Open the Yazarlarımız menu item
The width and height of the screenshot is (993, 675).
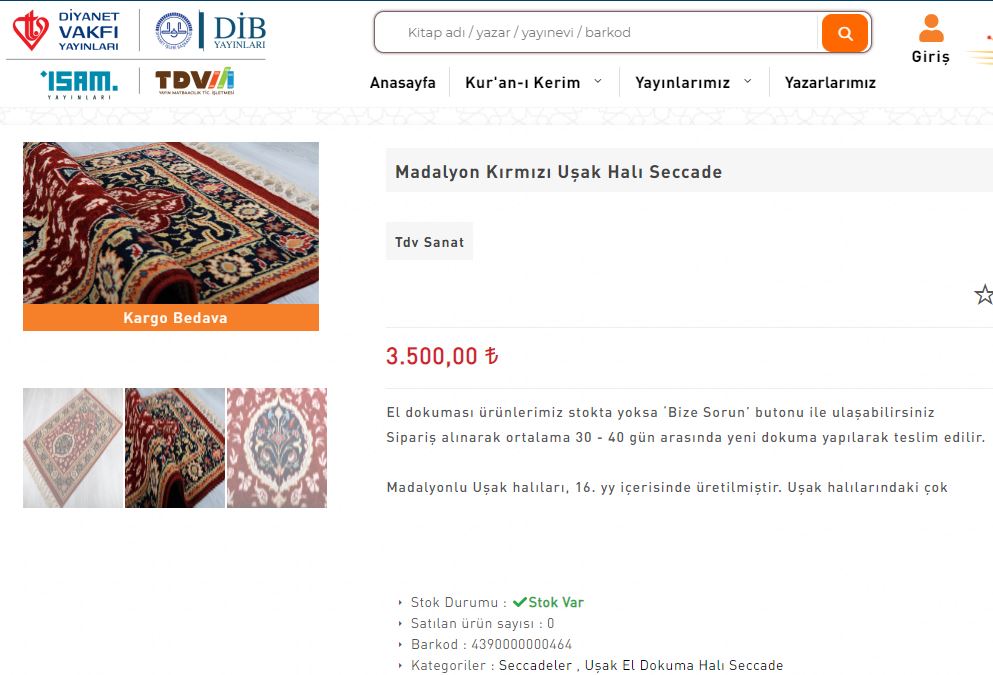point(830,82)
